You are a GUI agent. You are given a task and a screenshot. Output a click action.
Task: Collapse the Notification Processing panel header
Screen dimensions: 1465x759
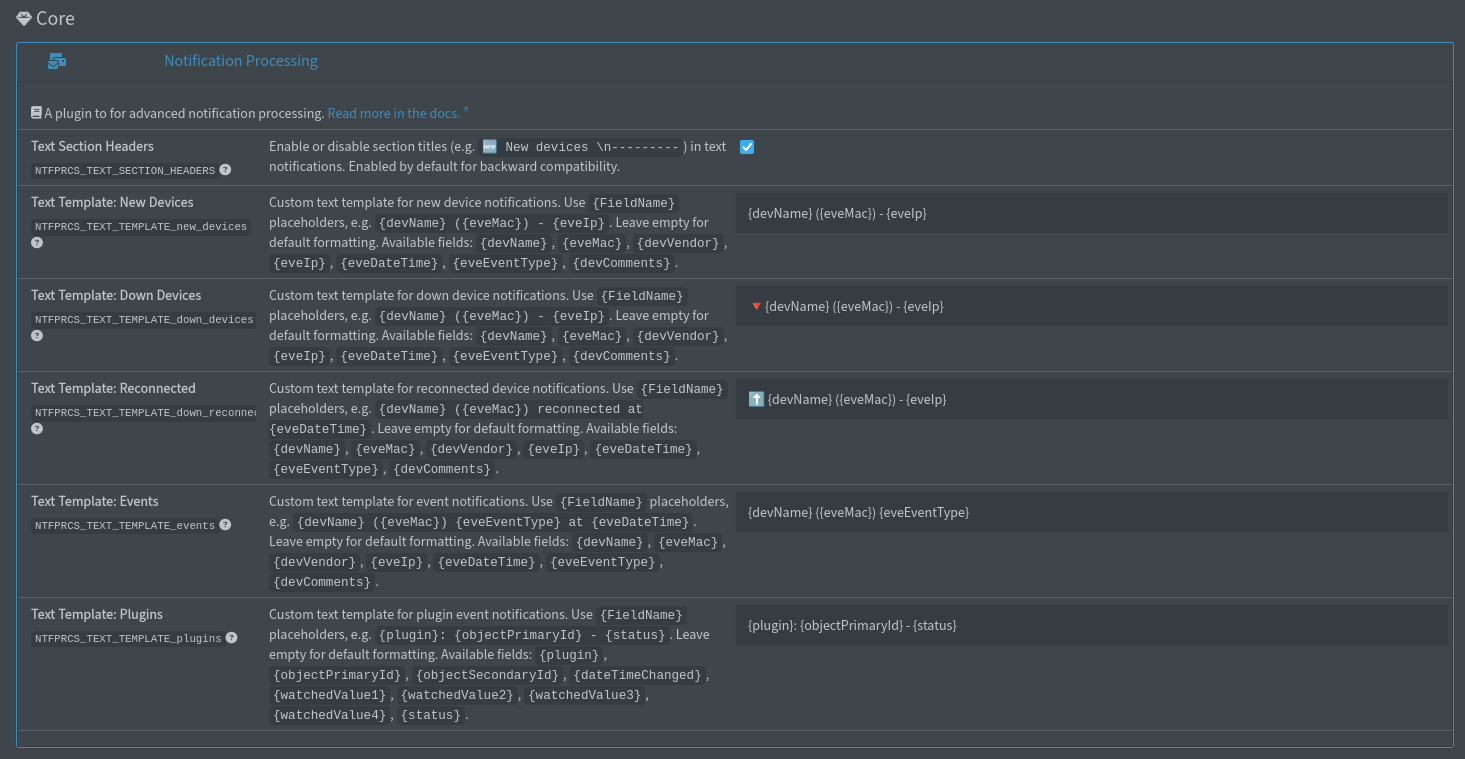pos(735,61)
